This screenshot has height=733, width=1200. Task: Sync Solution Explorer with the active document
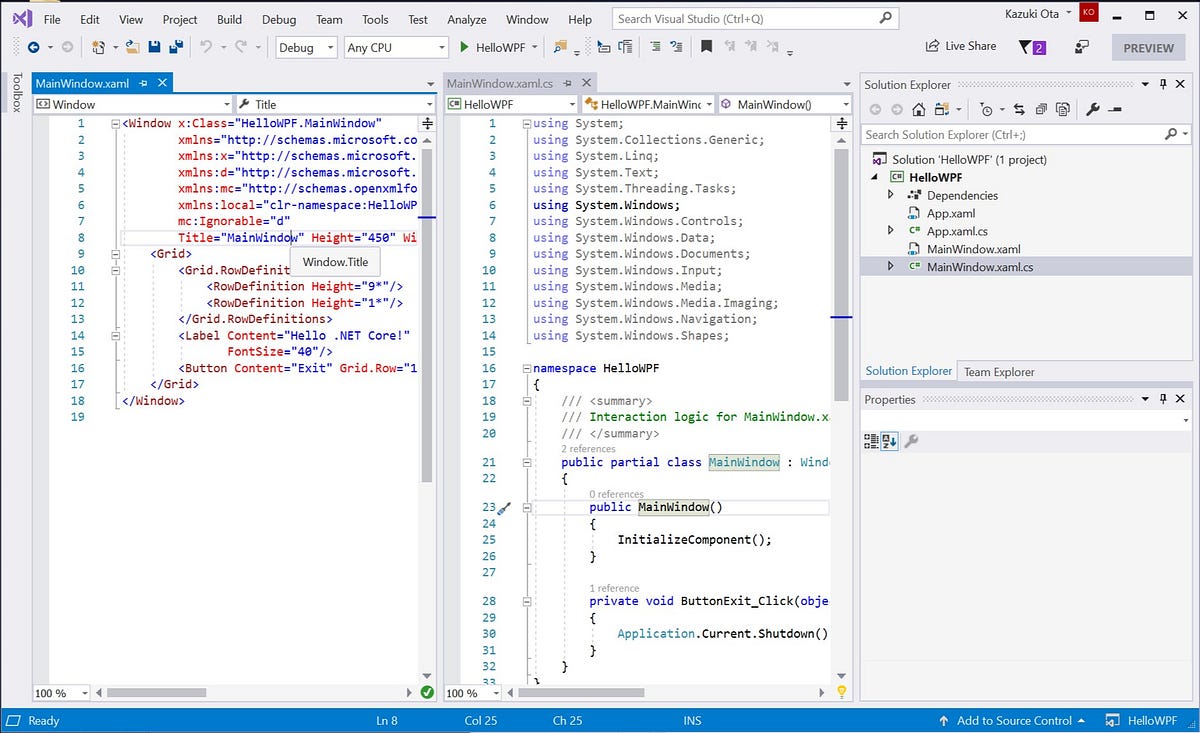click(1020, 110)
